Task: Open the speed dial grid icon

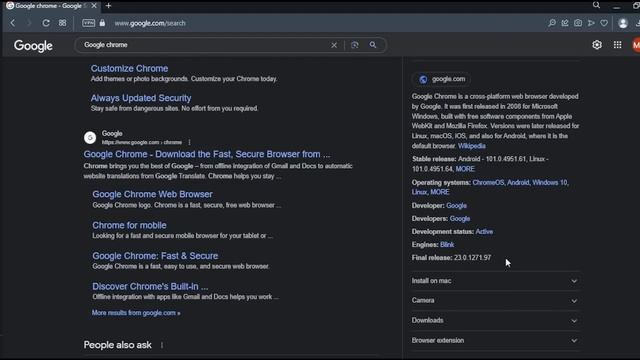Action: point(62,23)
